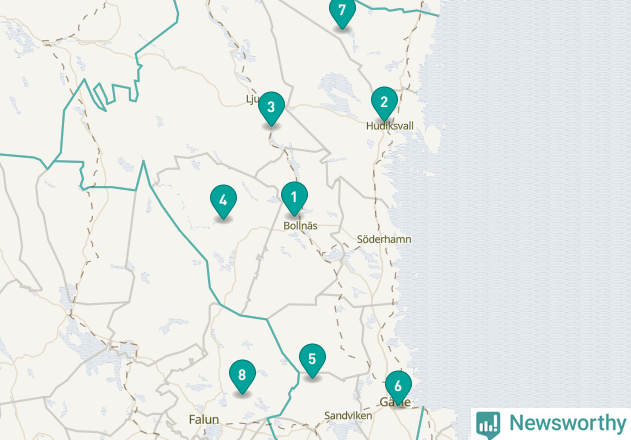Click the Sandviken city label
Screen dimensions: 631x440
(348, 415)
